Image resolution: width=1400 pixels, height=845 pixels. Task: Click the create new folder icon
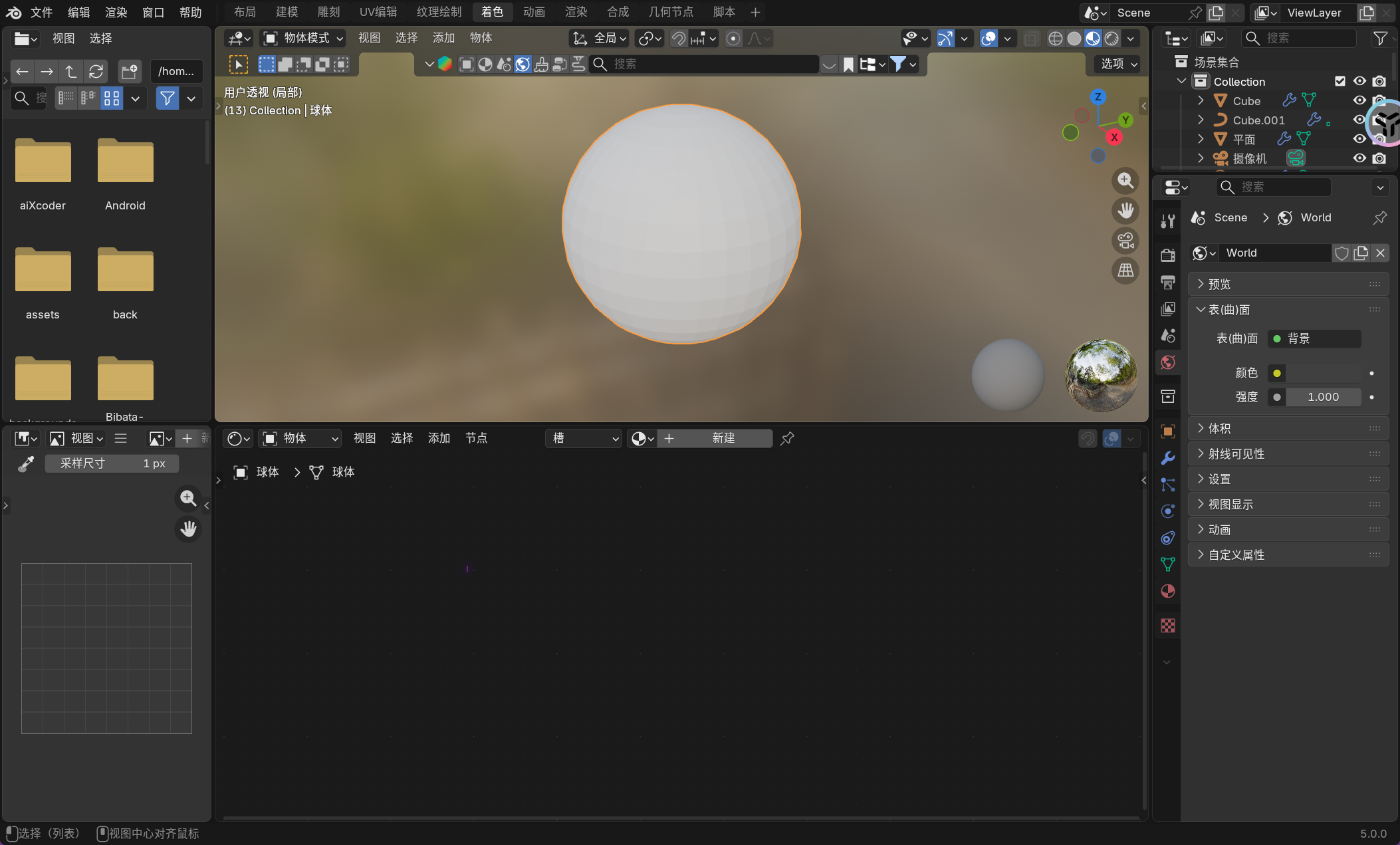[x=129, y=71]
